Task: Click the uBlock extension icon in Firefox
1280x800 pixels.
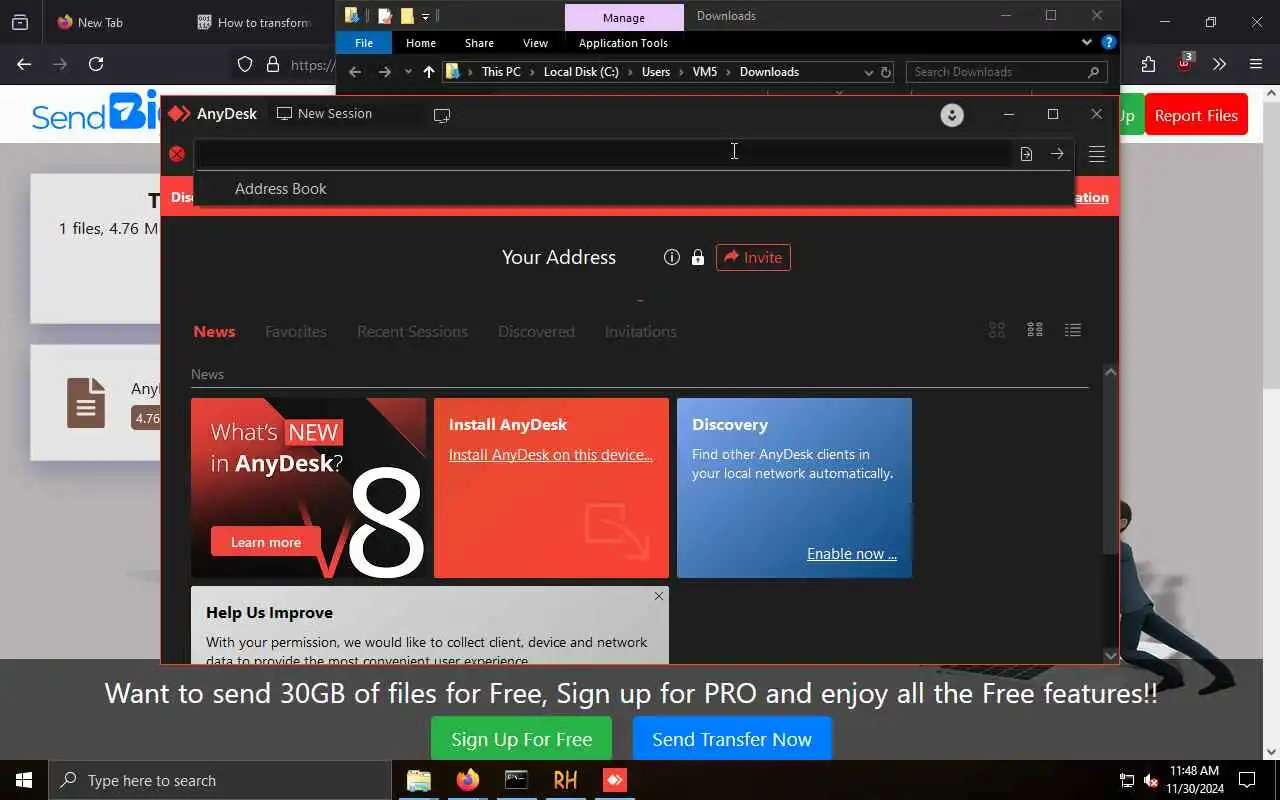Action: 1185,63
